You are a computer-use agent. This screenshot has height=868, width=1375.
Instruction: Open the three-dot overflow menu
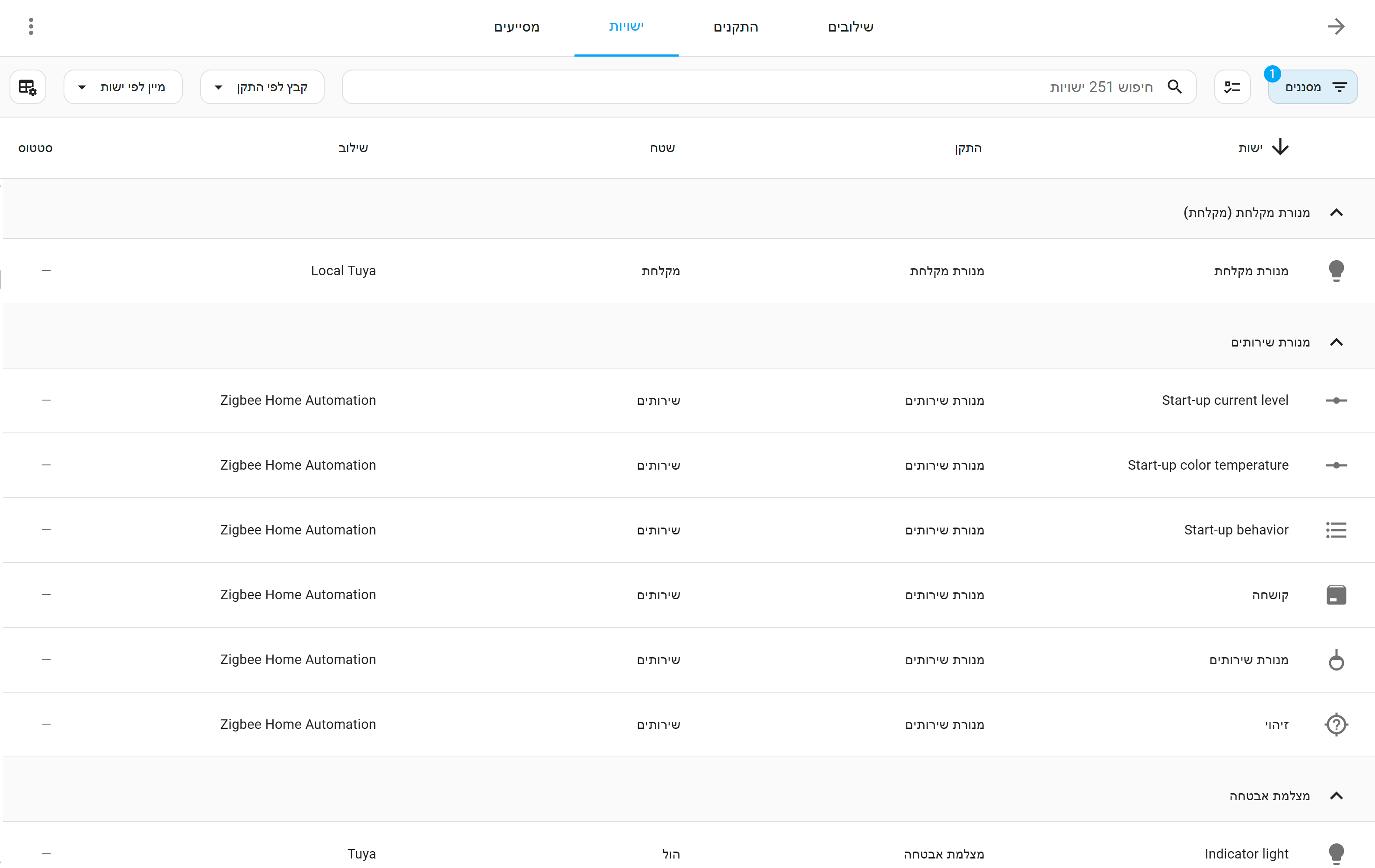click(31, 26)
